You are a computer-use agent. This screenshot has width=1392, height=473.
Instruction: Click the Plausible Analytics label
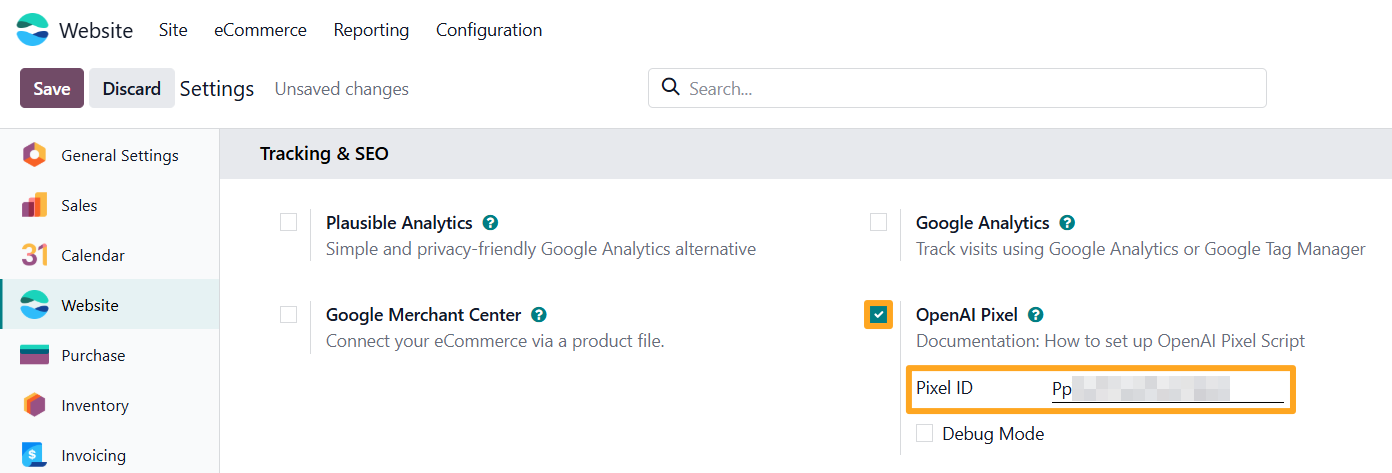coord(399,223)
